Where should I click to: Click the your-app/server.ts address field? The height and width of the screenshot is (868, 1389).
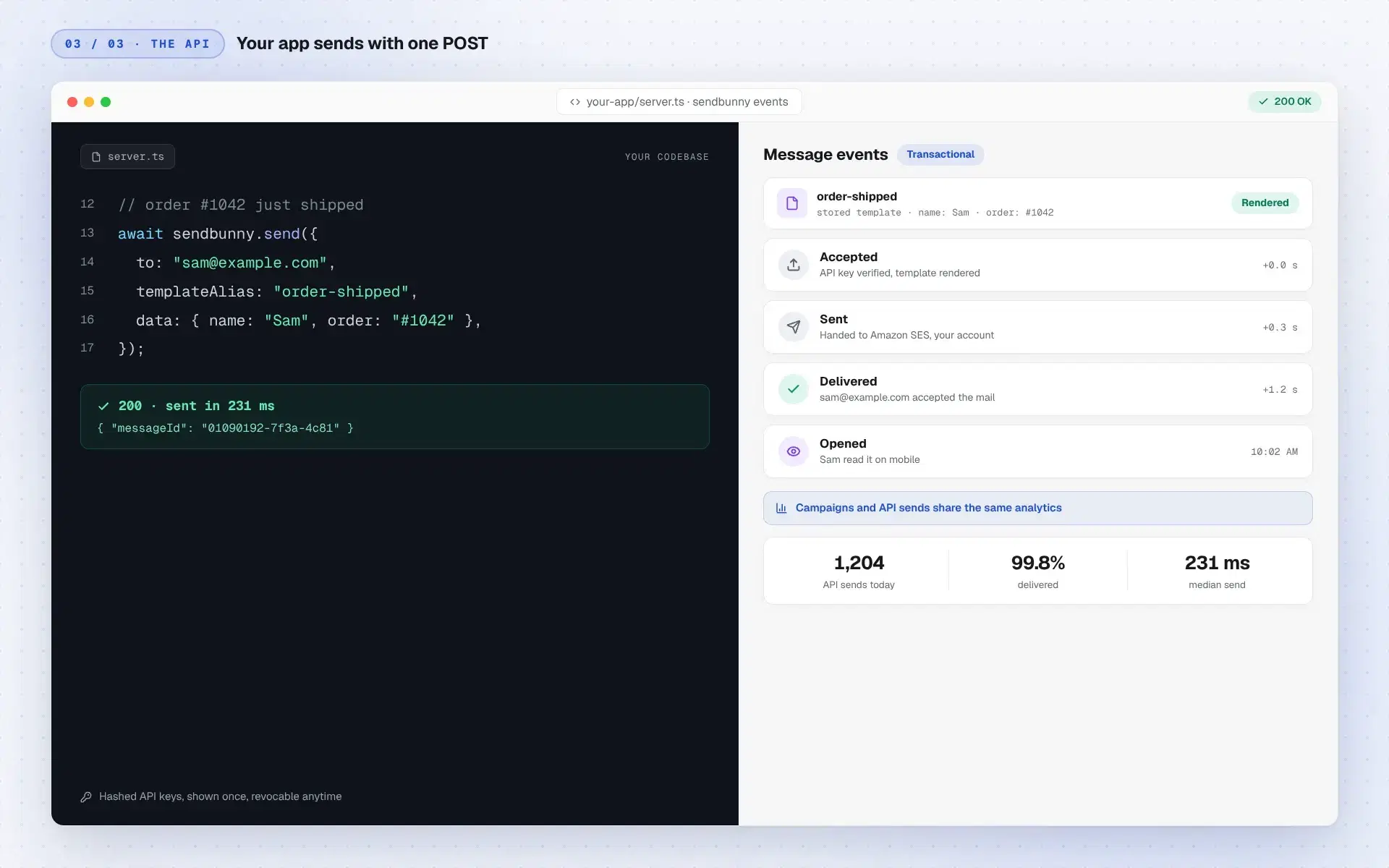pyautogui.click(x=679, y=102)
